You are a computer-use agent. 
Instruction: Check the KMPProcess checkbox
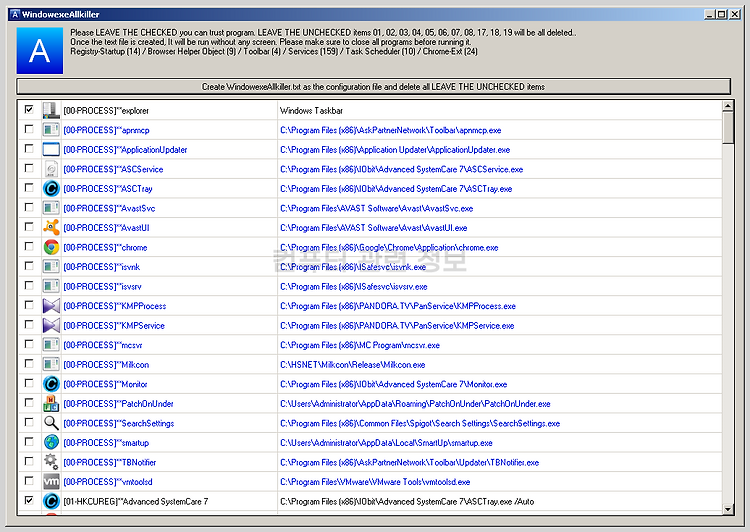(29, 305)
